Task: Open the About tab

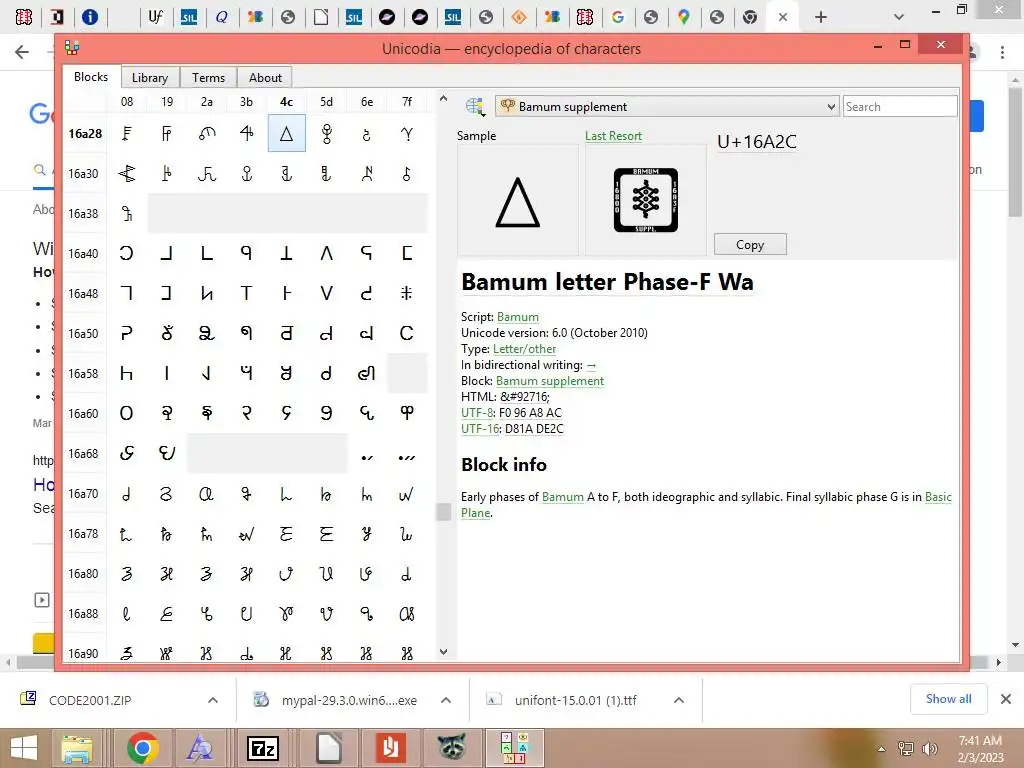Action: [265, 78]
